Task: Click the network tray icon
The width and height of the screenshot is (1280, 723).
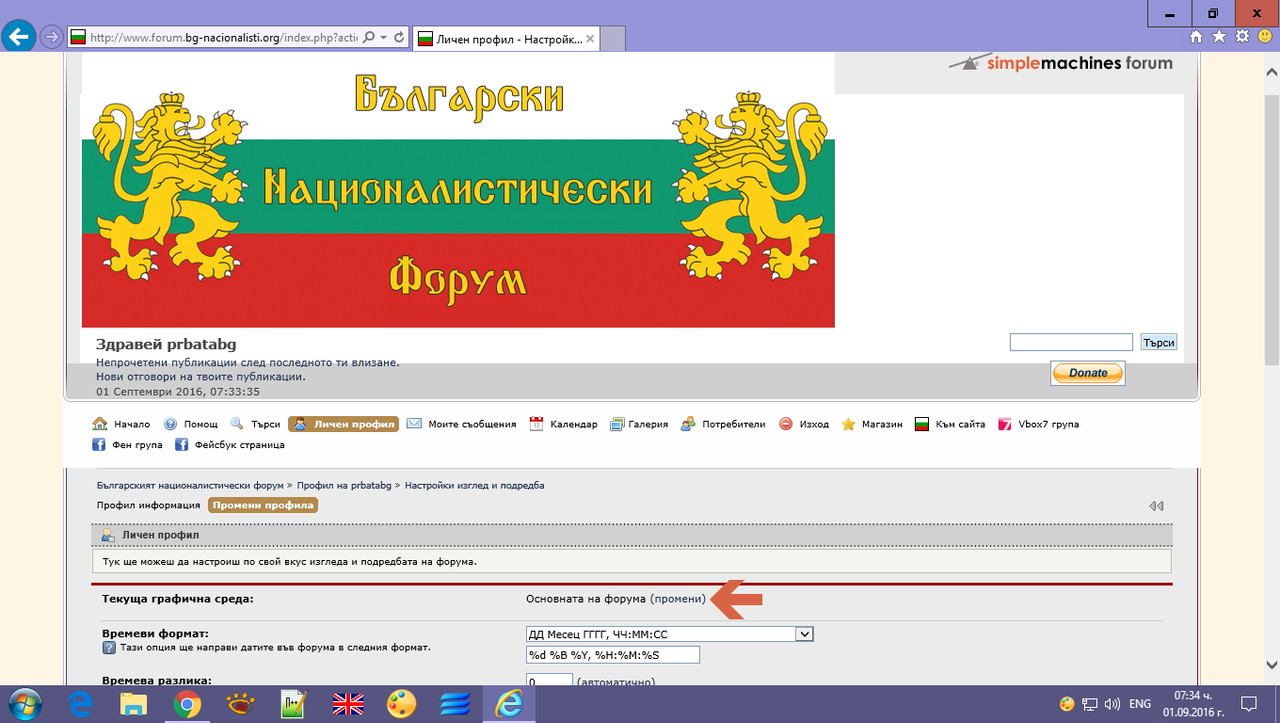Action: [1090, 704]
